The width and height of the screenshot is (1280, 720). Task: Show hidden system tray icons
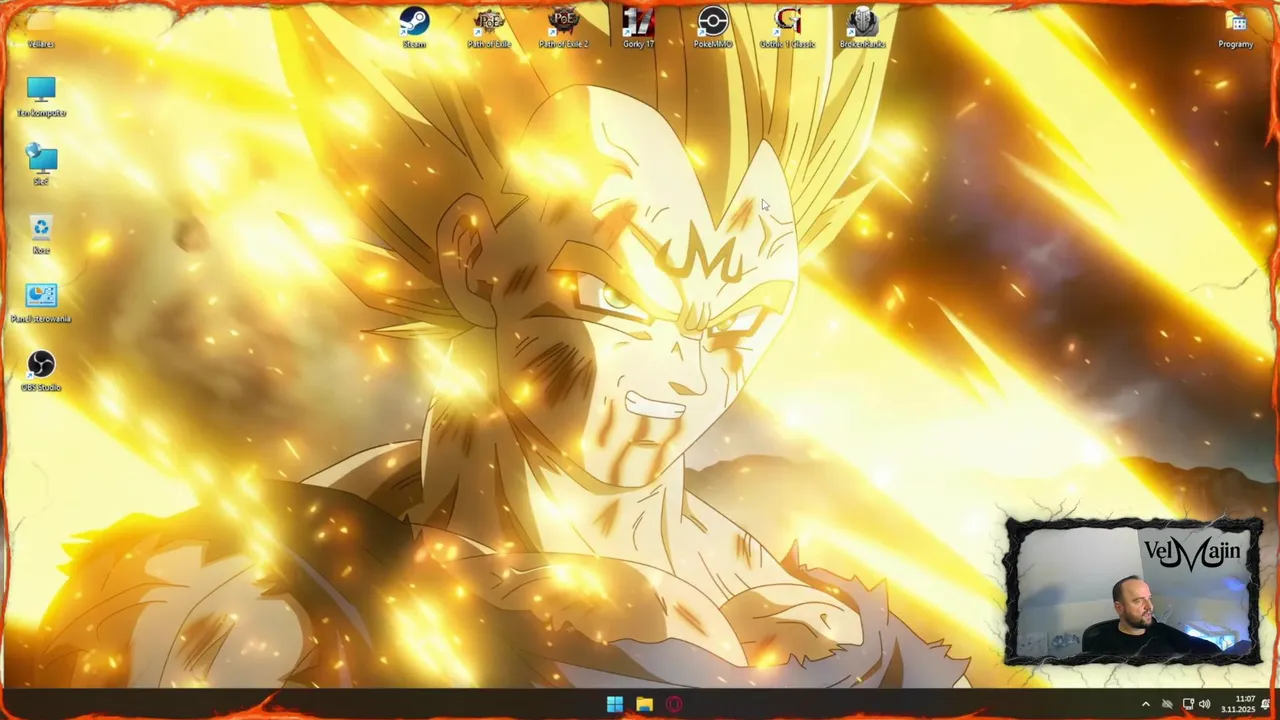click(1146, 704)
